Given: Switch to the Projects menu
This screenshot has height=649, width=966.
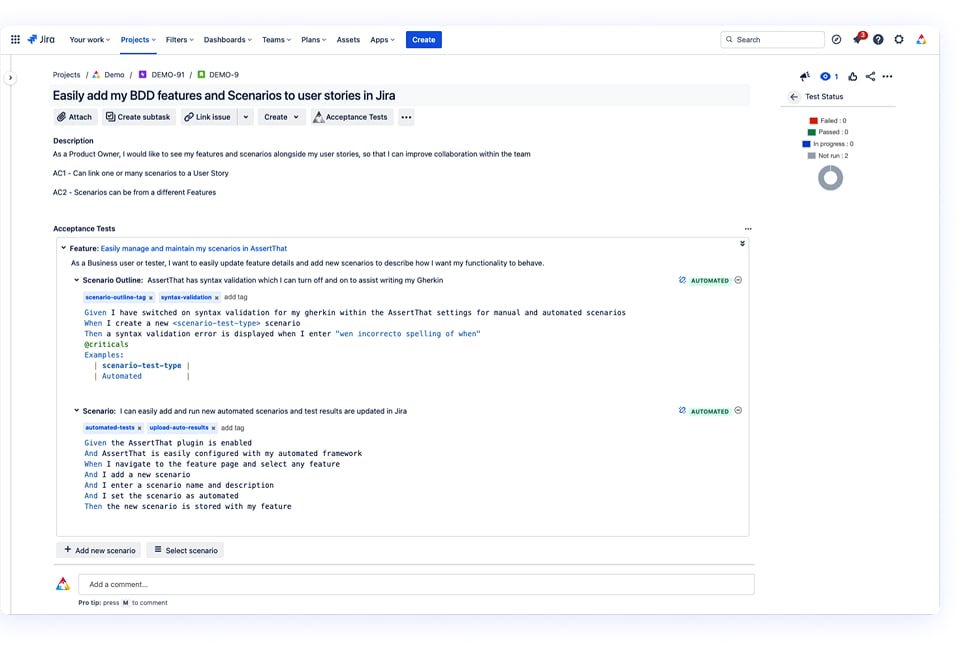Looking at the screenshot, I should (x=136, y=39).
